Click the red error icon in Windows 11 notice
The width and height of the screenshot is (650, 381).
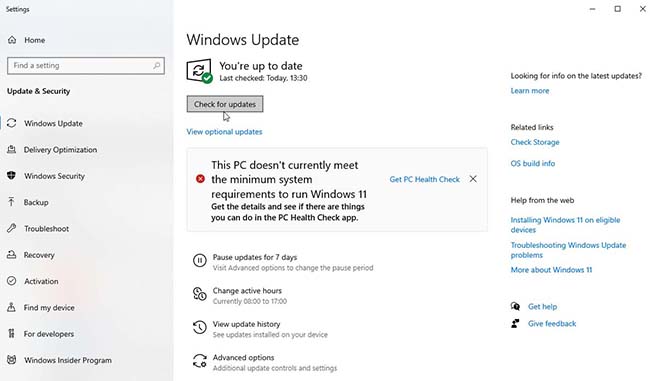coord(200,179)
